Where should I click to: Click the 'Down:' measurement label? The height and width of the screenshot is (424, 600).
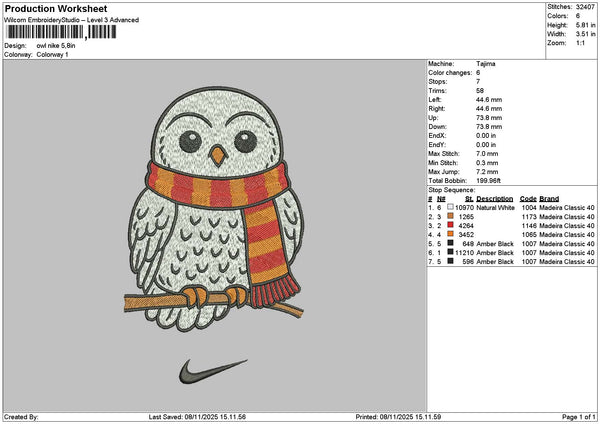point(437,127)
